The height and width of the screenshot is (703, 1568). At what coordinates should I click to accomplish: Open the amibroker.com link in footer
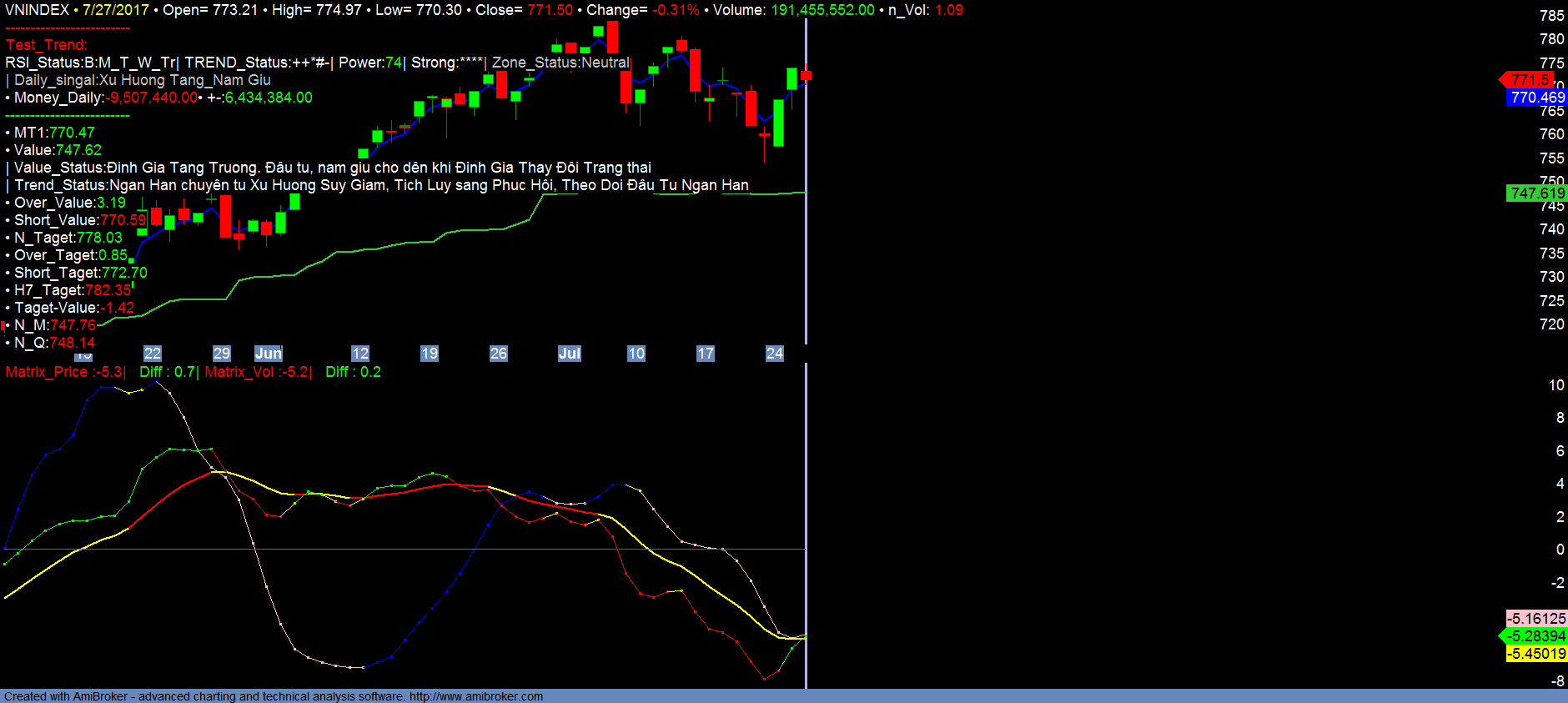[475, 696]
